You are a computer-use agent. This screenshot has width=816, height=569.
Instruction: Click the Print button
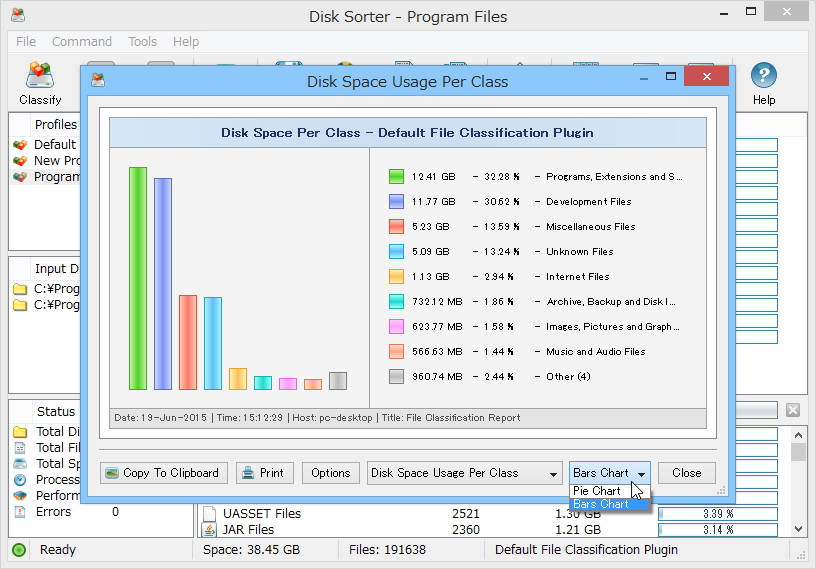point(264,473)
